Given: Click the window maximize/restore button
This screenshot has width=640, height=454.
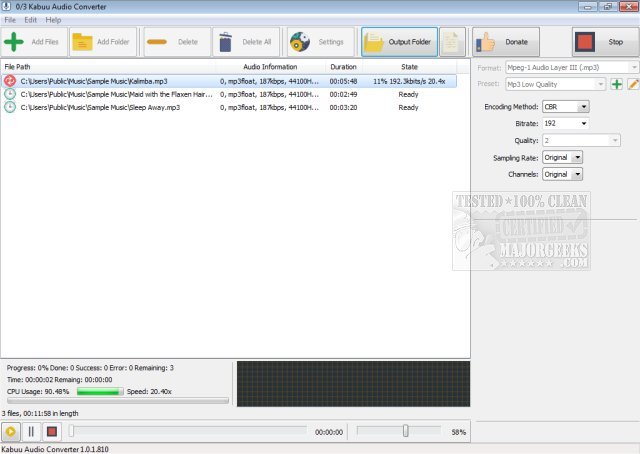Looking at the screenshot, I should 608,6.
